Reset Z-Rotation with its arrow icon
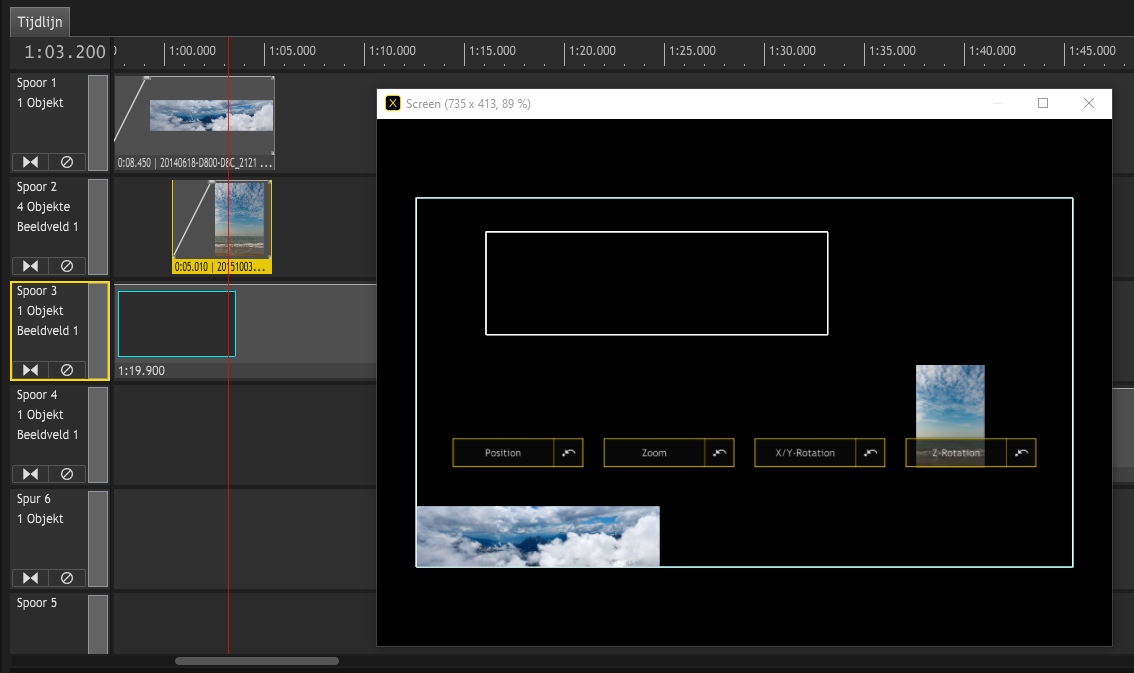 point(1021,453)
